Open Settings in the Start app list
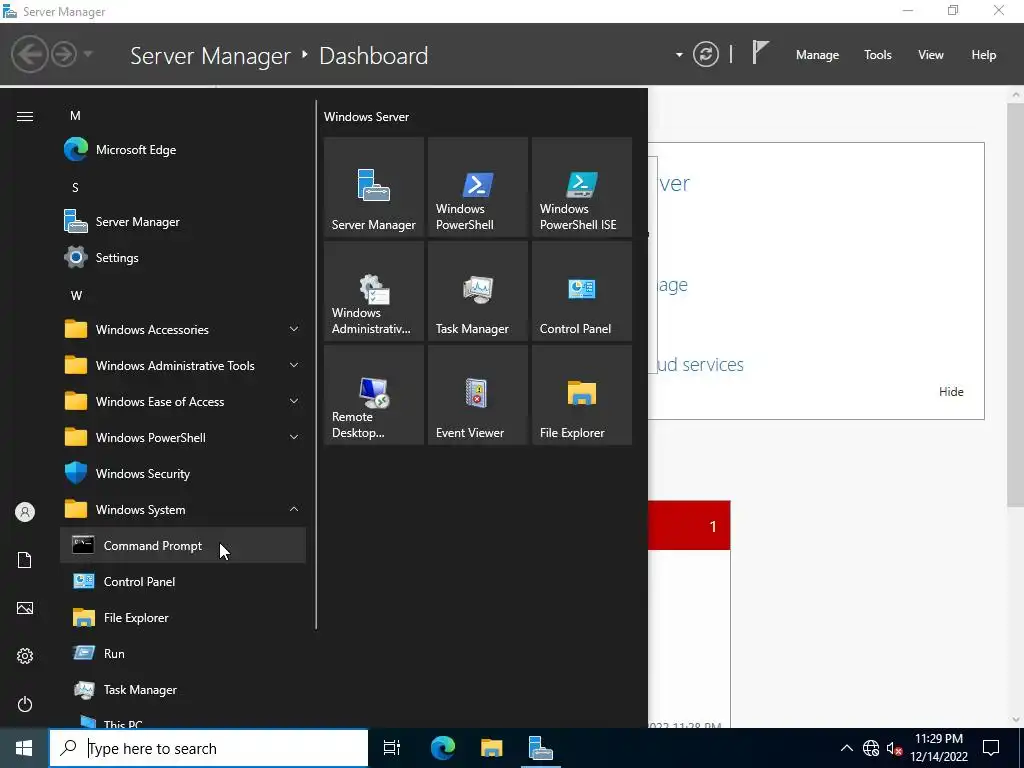 pyautogui.click(x=183, y=257)
